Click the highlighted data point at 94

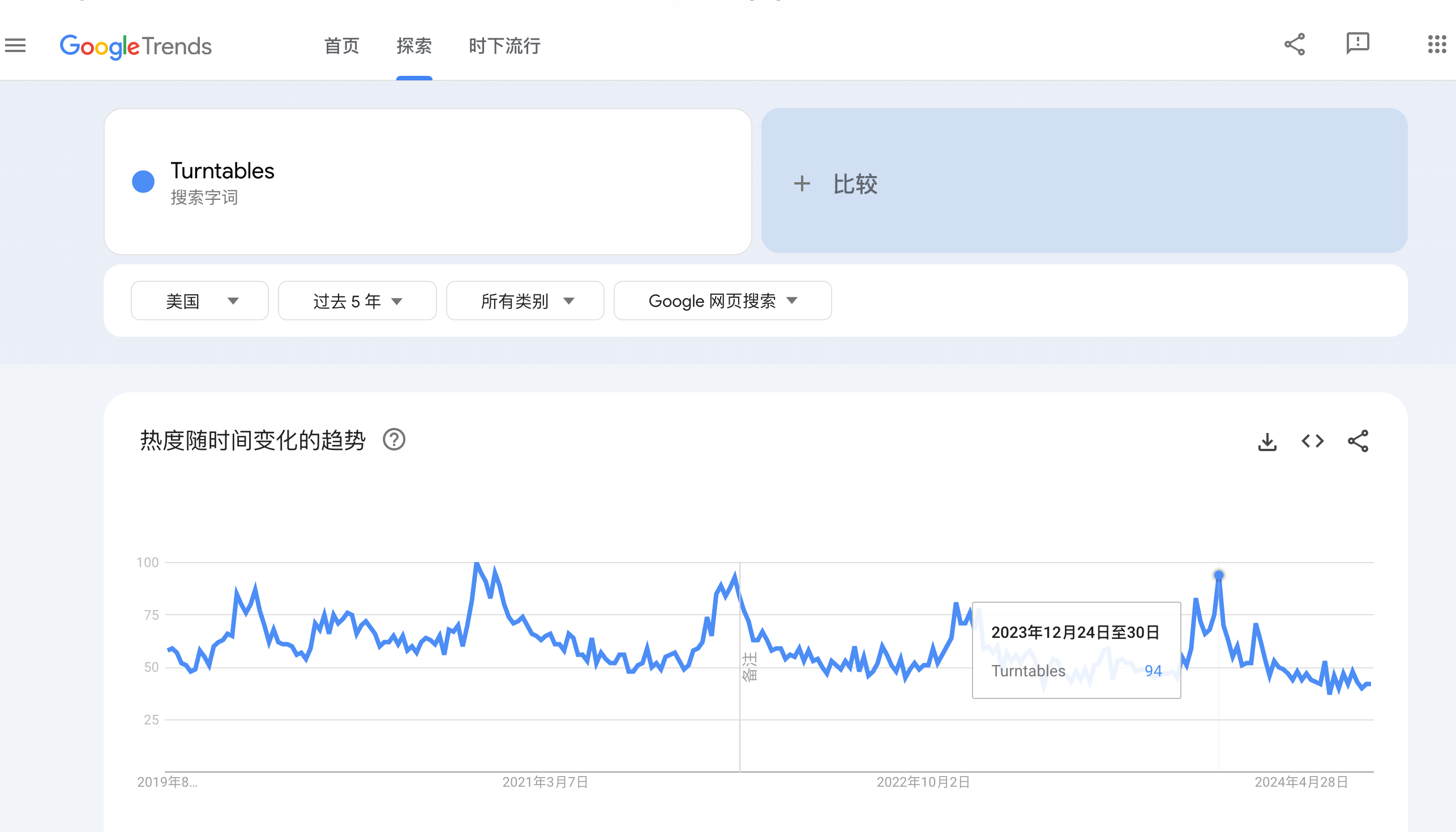(x=1218, y=576)
